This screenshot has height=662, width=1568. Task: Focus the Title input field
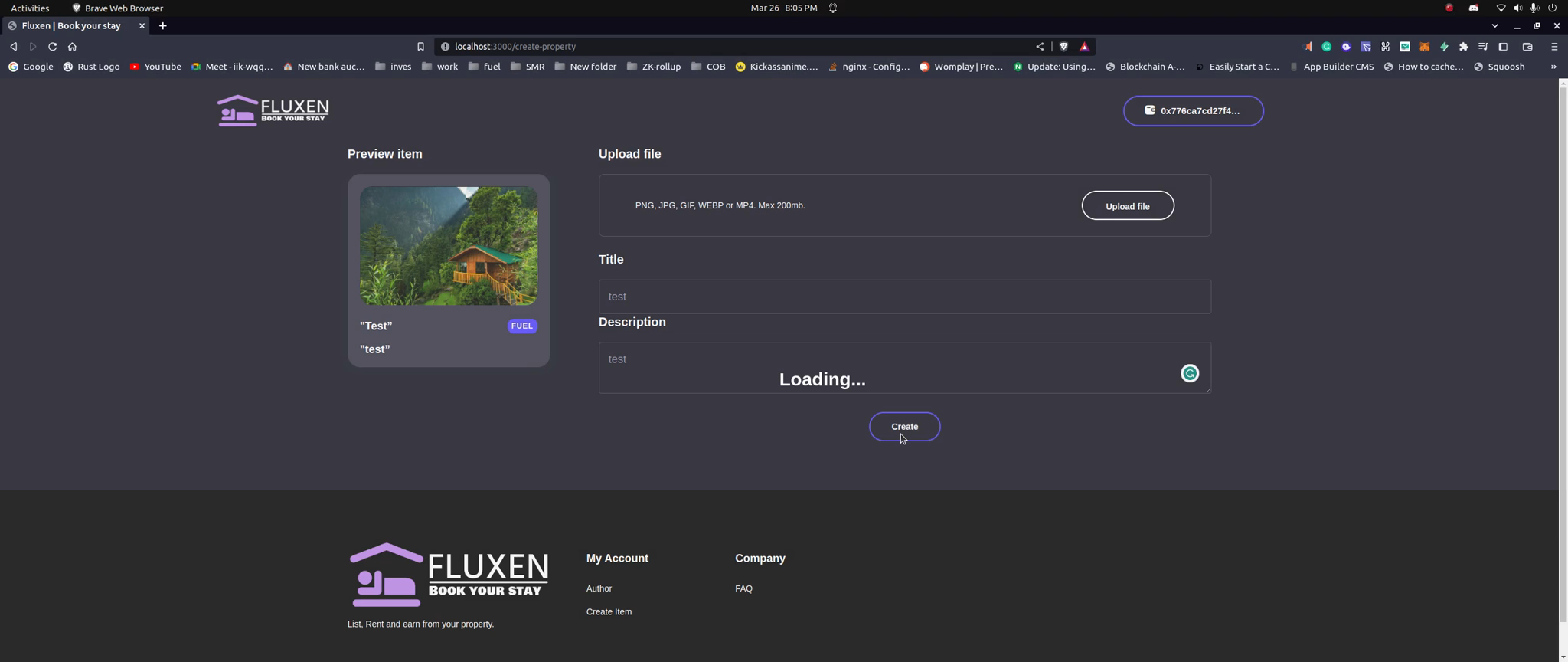click(x=904, y=297)
